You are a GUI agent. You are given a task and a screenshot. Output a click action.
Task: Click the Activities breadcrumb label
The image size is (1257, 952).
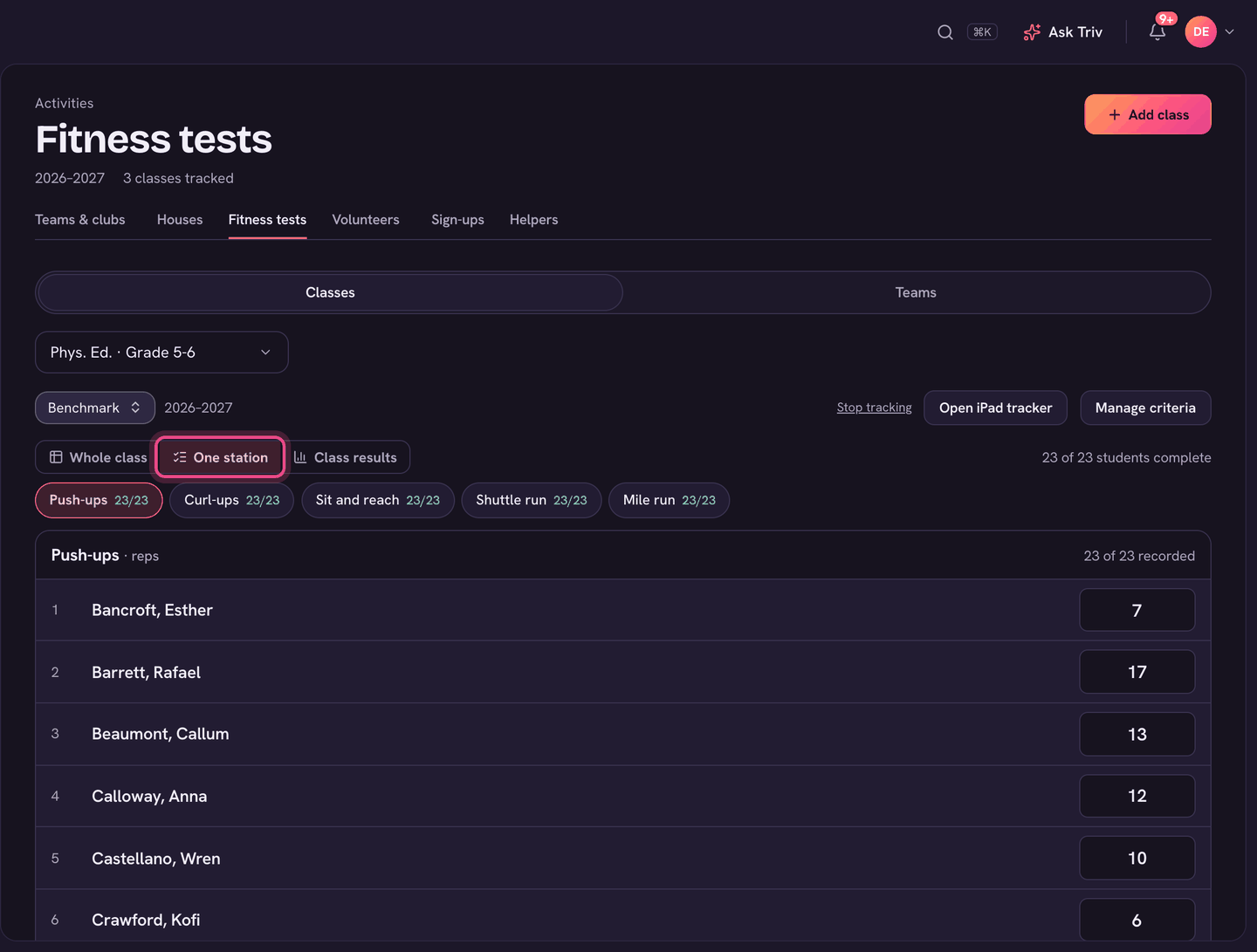point(64,103)
